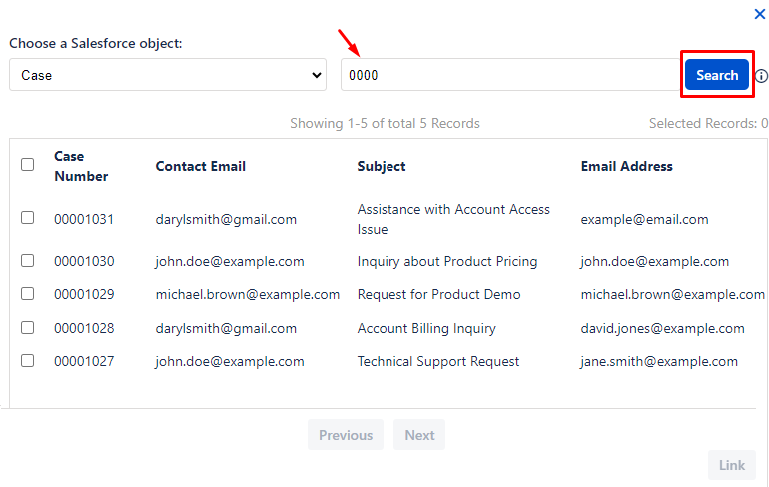This screenshot has height=487, width=769.
Task: Select the checkbox for case 00001029
Action: click(x=27, y=293)
